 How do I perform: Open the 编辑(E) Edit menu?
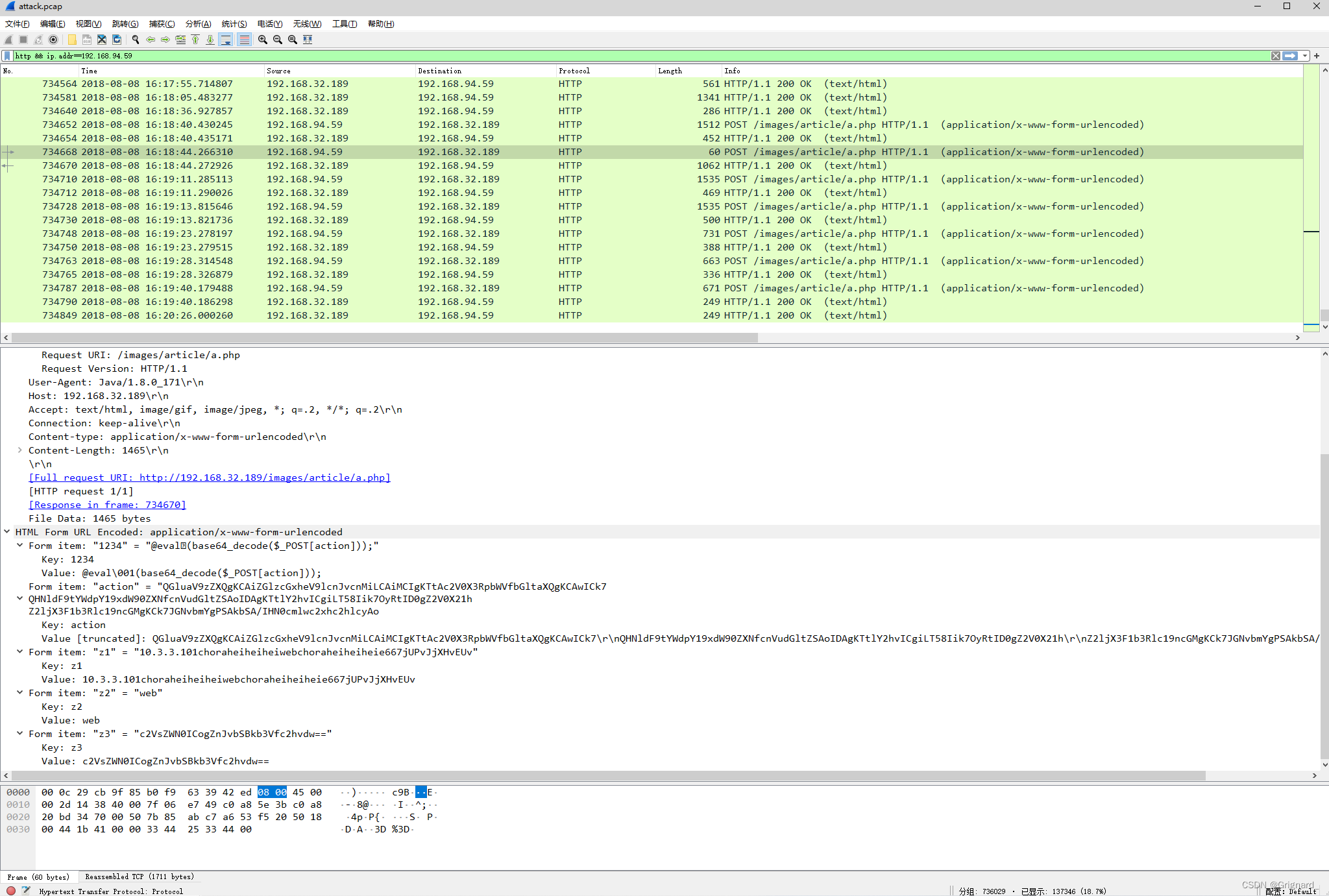click(x=53, y=24)
